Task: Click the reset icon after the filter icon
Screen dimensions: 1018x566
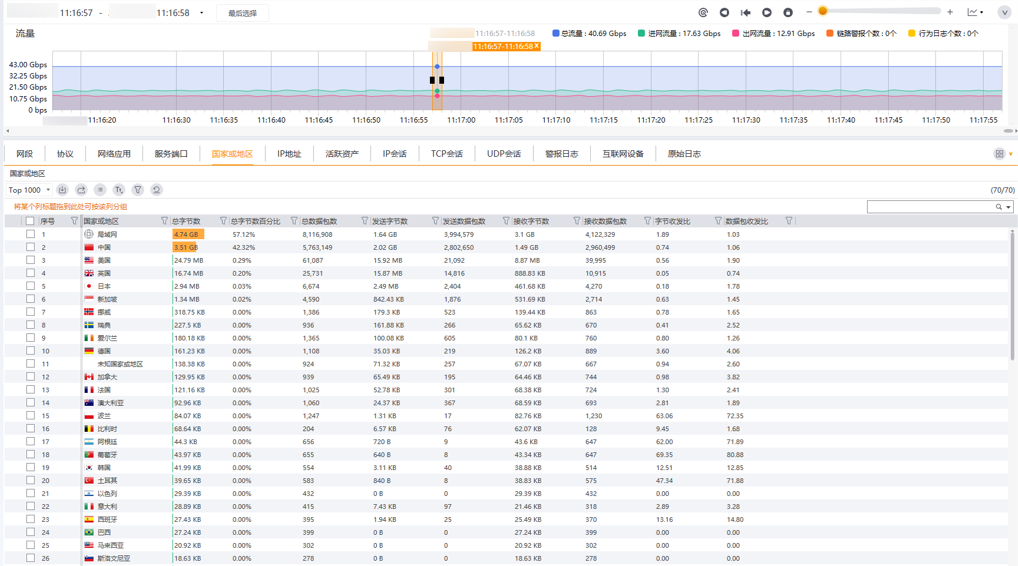Action: (x=157, y=190)
